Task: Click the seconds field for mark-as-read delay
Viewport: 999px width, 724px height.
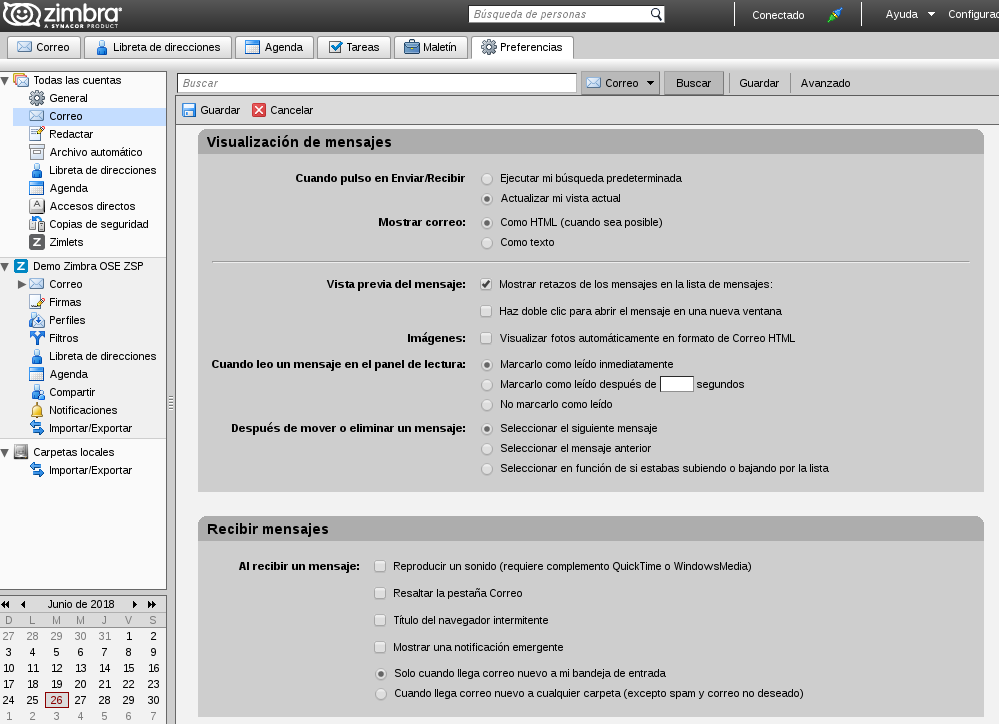Action: pyautogui.click(x=677, y=384)
